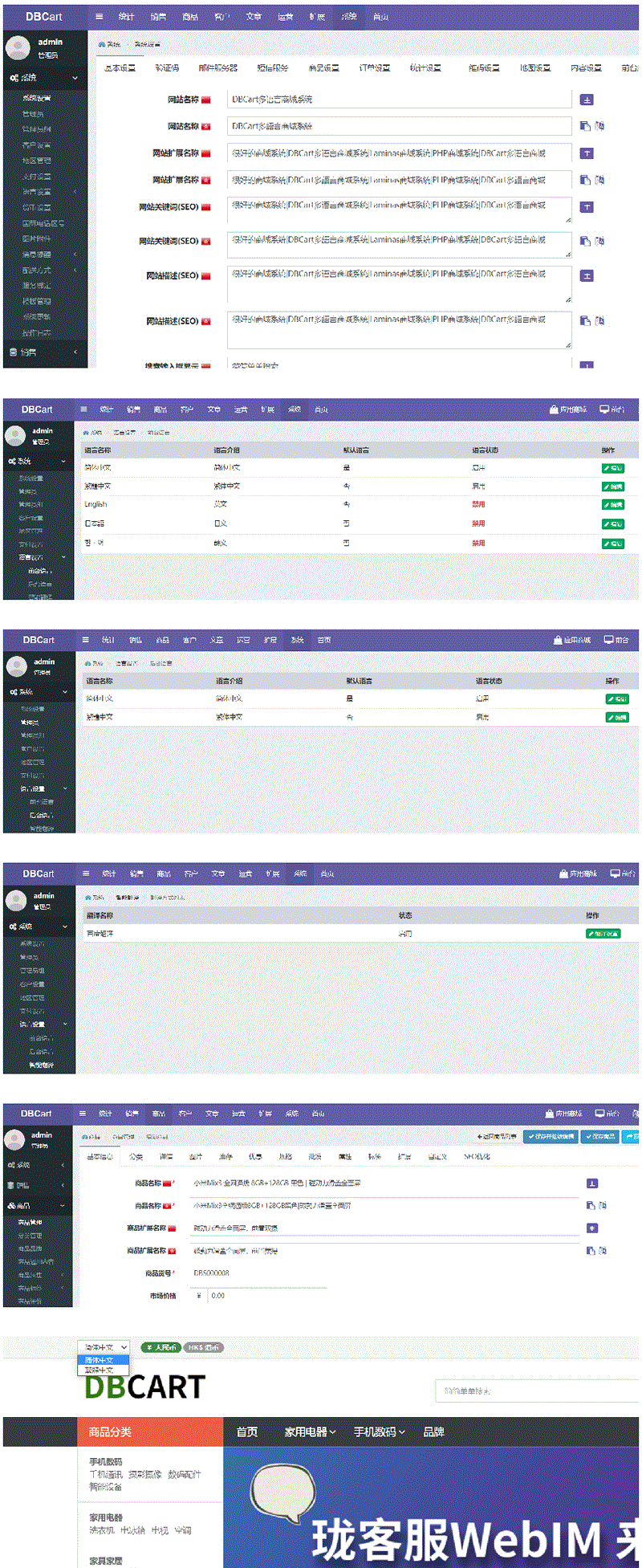This screenshot has height=1568, width=642.
Task: Click the 首页 link in storefront navigation
Action: pyautogui.click(x=247, y=1432)
